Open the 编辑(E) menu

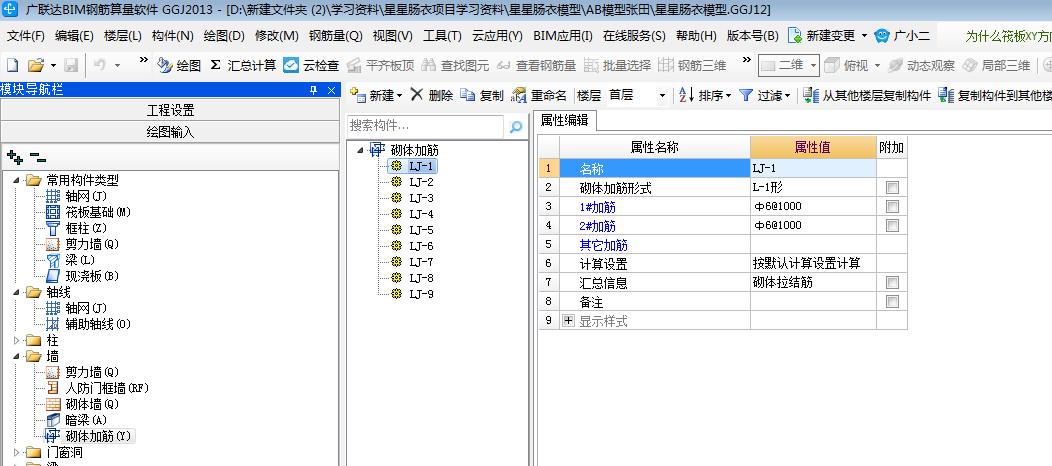74,36
